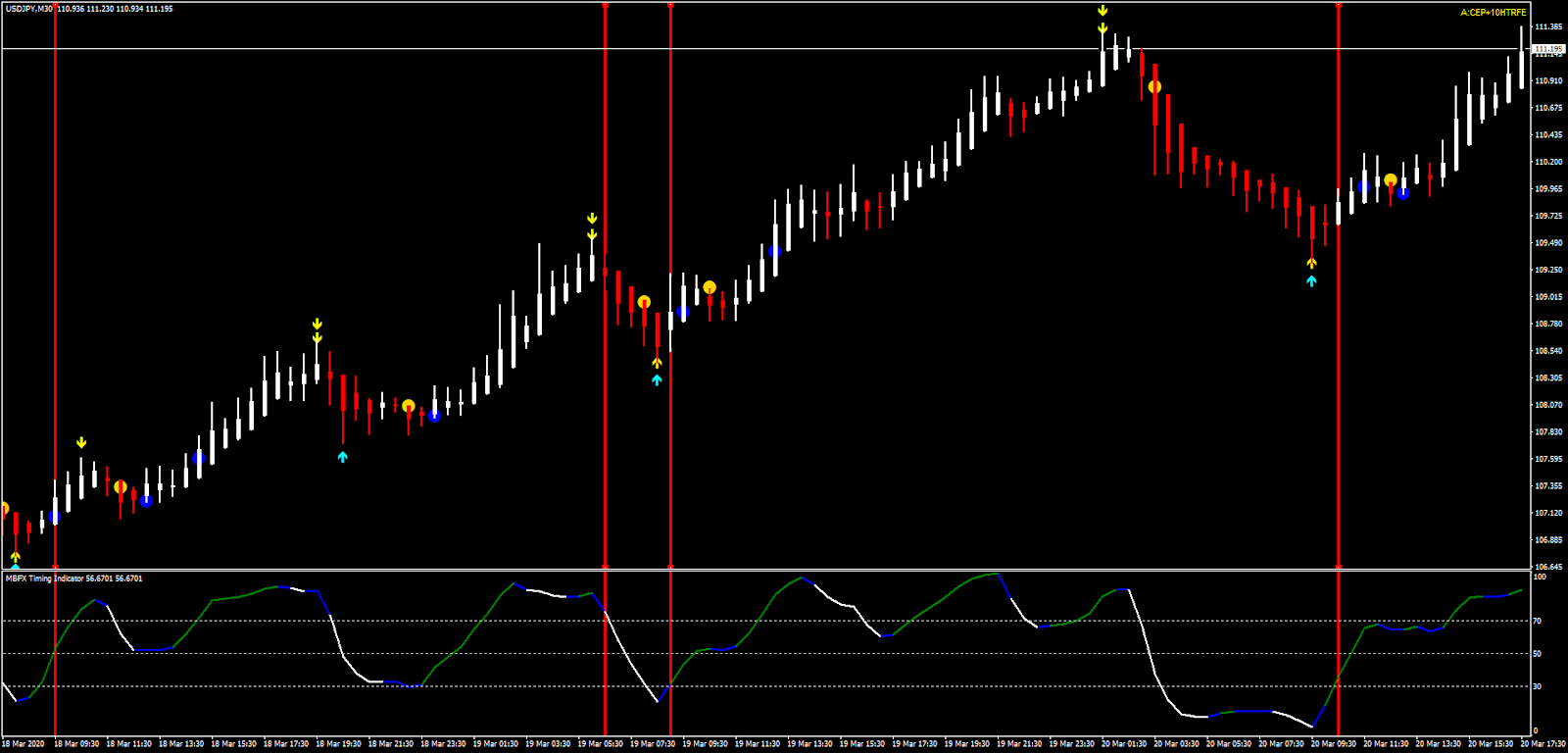Screen dimensions: 1568x753
Task: Click the indicator level 50 label
Action: (x=1538, y=653)
